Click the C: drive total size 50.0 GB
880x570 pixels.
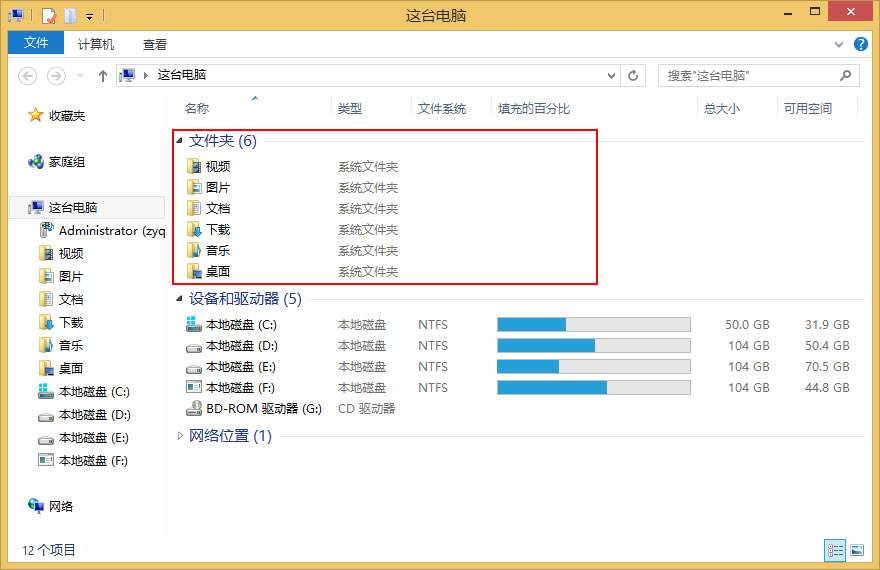pos(747,325)
